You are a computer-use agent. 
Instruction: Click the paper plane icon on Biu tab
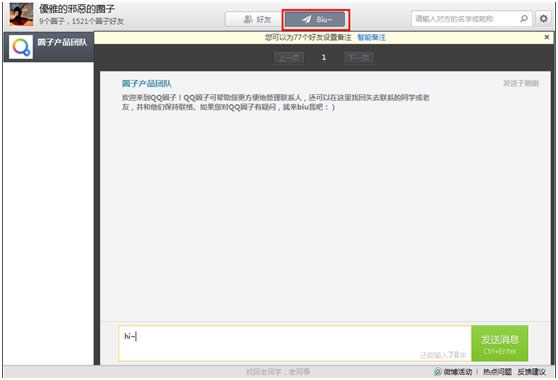tap(306, 19)
